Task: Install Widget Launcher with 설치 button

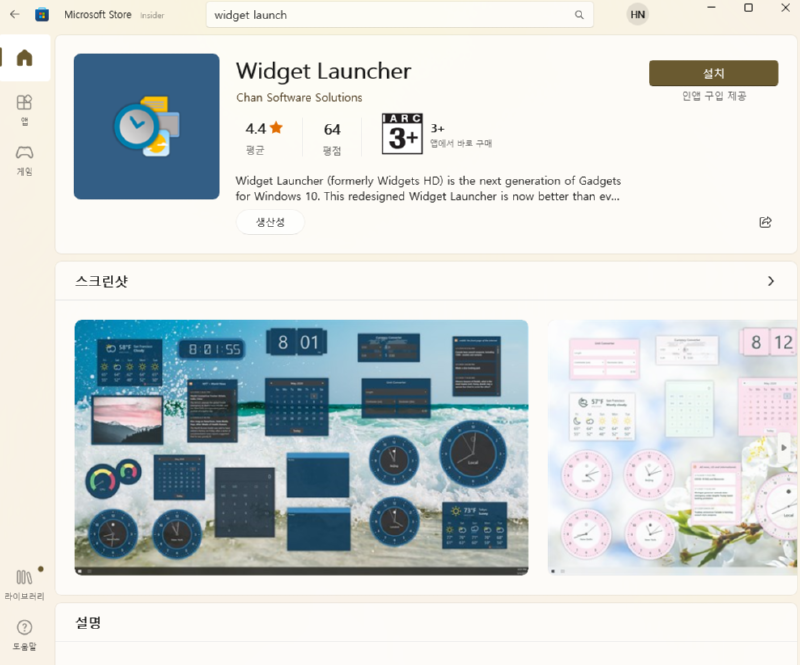Action: point(713,73)
